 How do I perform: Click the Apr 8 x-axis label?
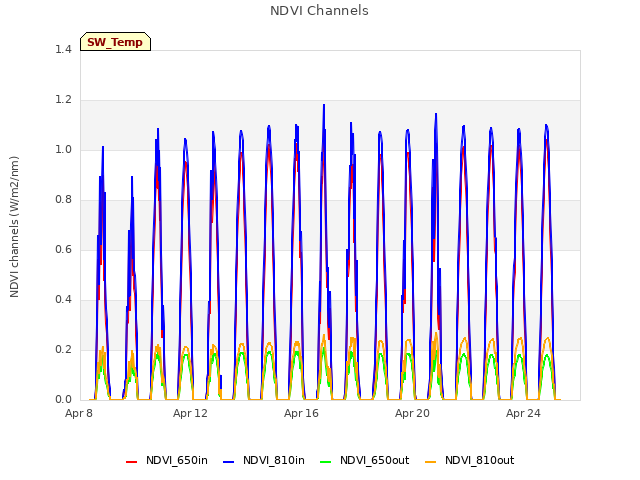79,413
